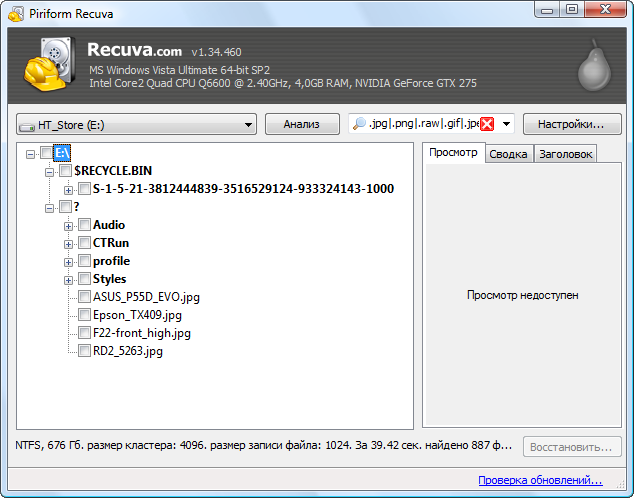This screenshot has height=498, width=634.
Task: Expand the Audio folder
Action: click(x=68, y=226)
